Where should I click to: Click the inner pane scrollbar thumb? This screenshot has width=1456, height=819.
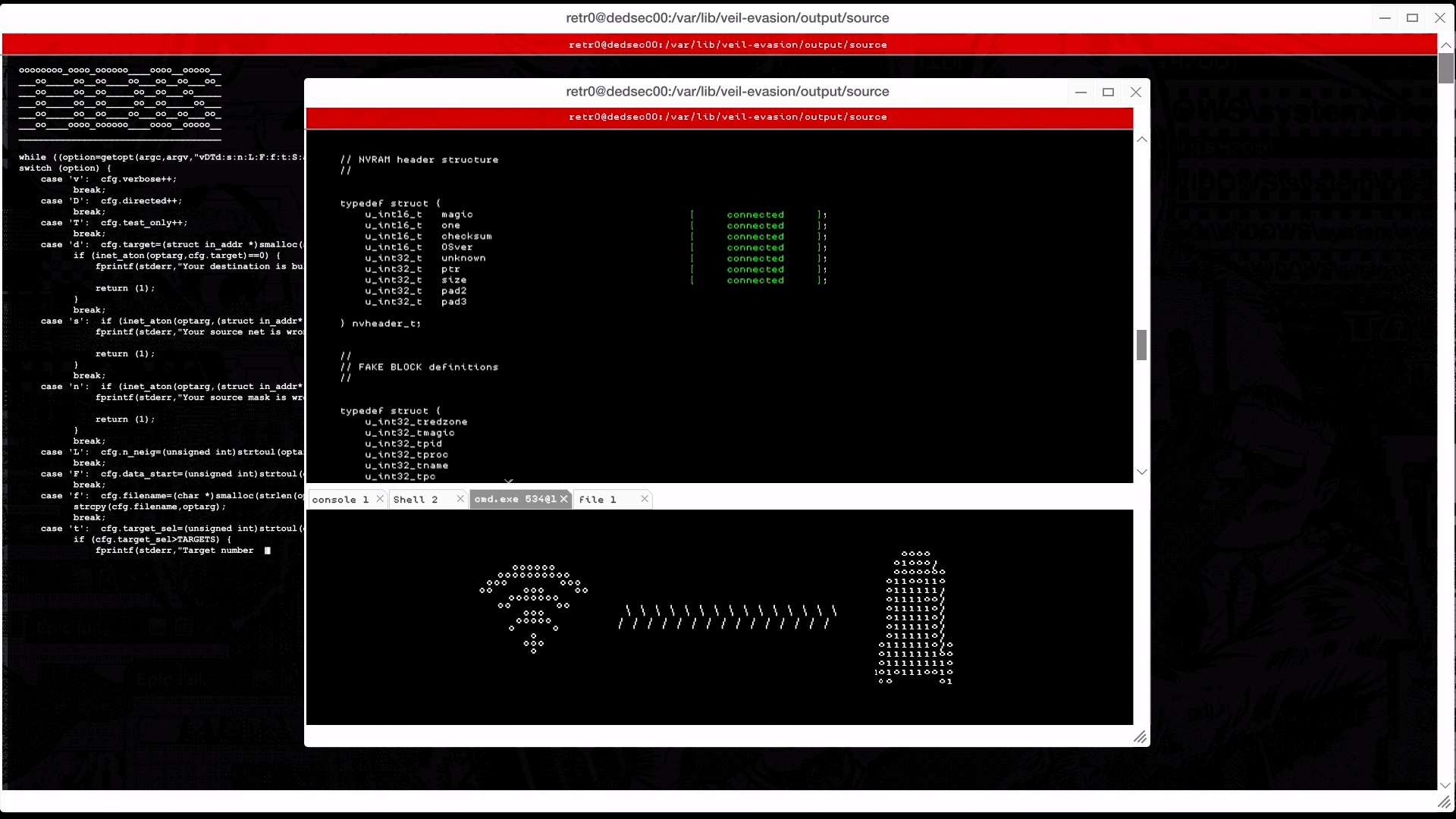(x=1141, y=346)
